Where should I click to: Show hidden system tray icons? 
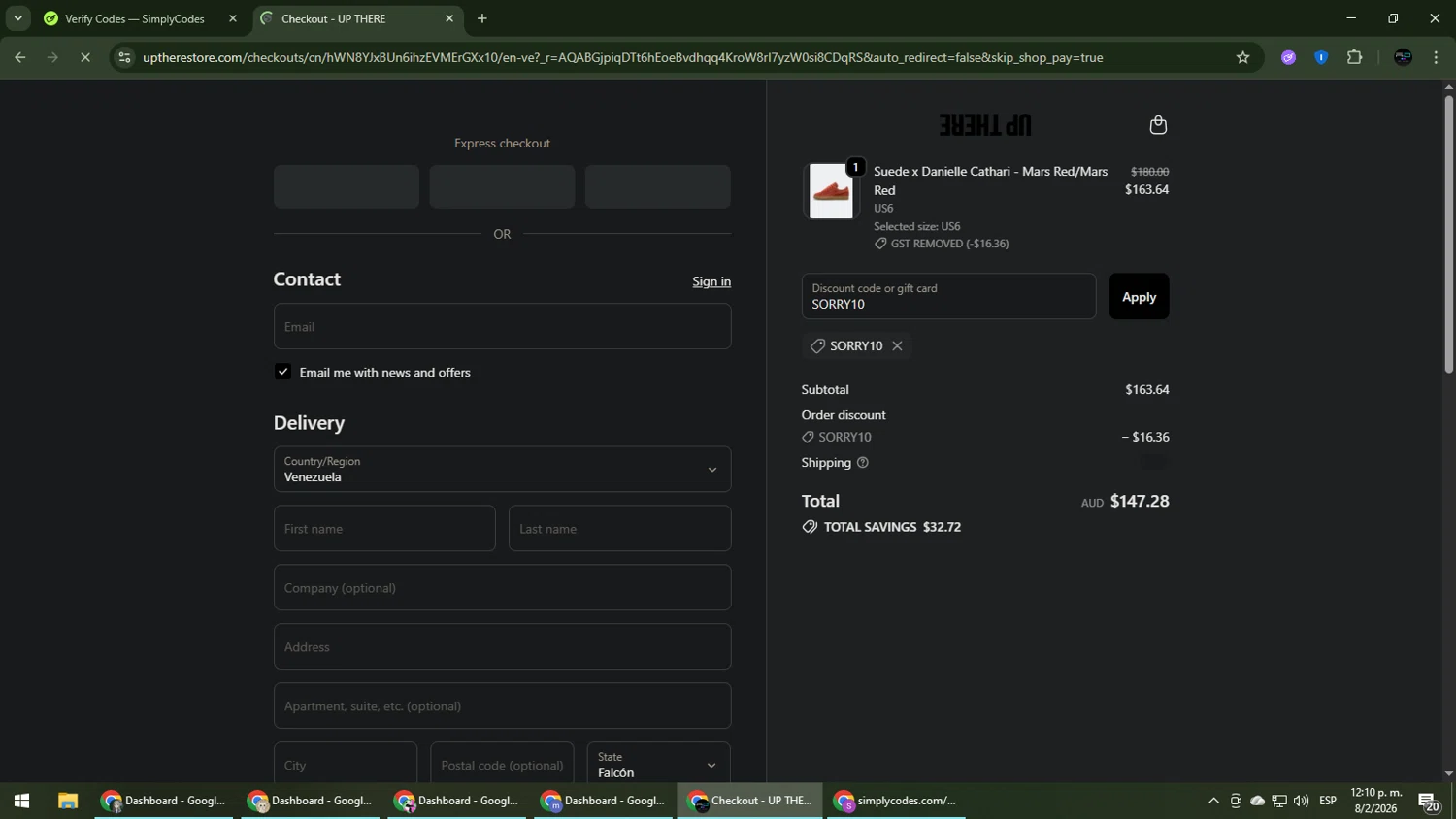1213,801
